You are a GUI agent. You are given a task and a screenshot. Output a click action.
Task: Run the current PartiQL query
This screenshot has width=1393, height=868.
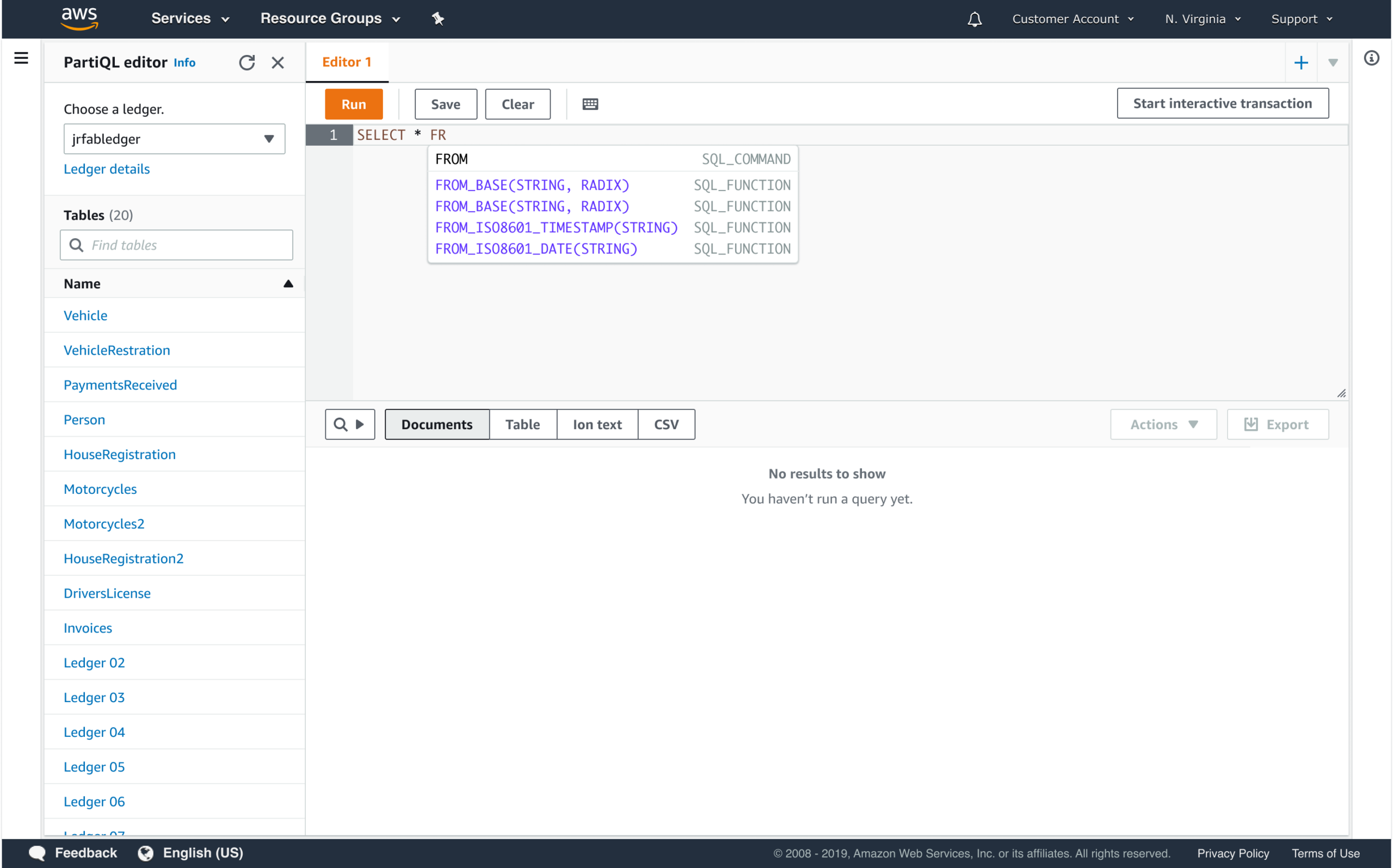(353, 104)
